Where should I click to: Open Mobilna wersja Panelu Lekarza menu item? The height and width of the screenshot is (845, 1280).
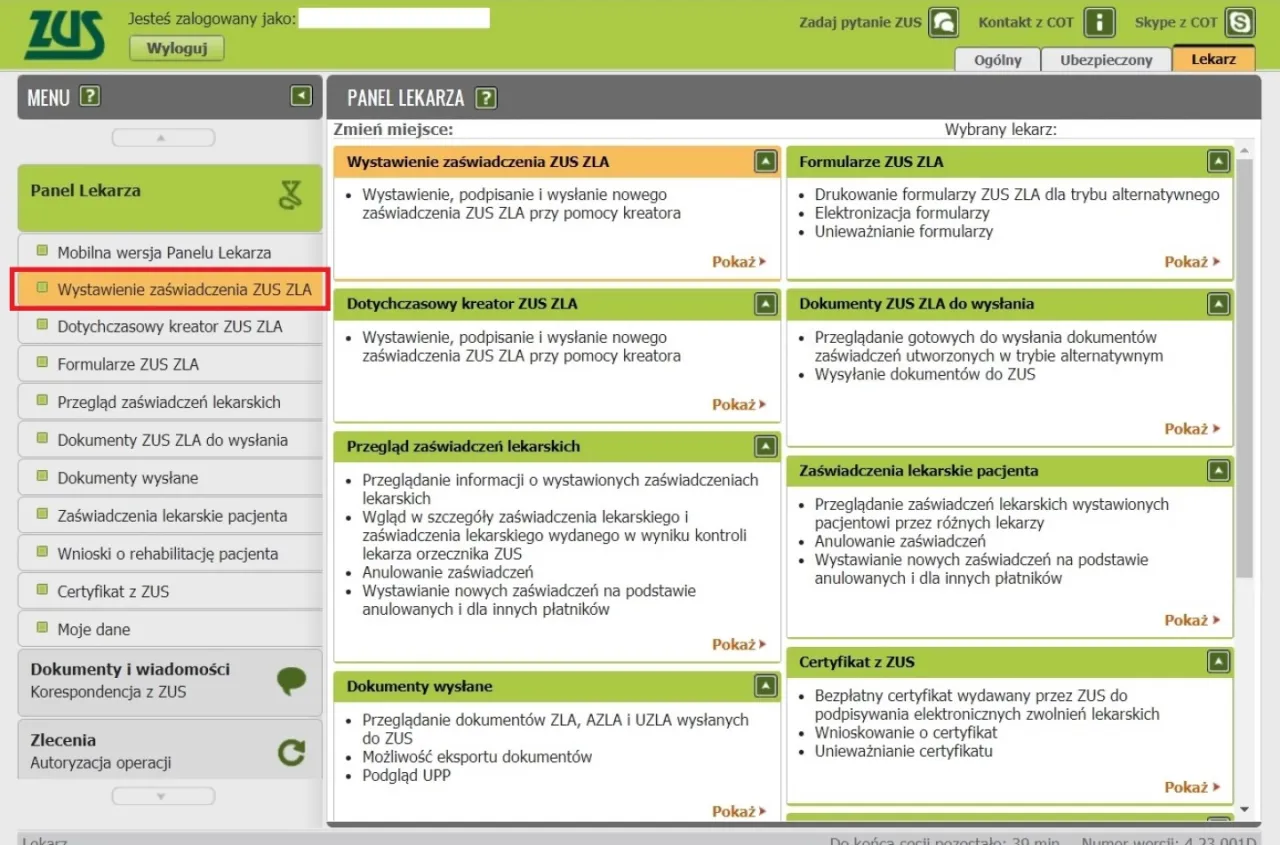pos(170,252)
